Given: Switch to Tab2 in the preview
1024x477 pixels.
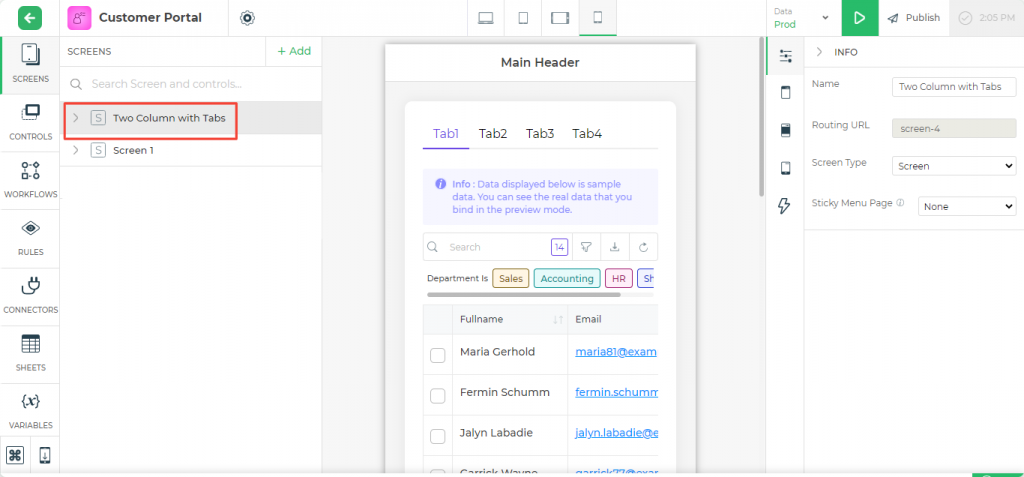Looking at the screenshot, I should (x=492, y=134).
